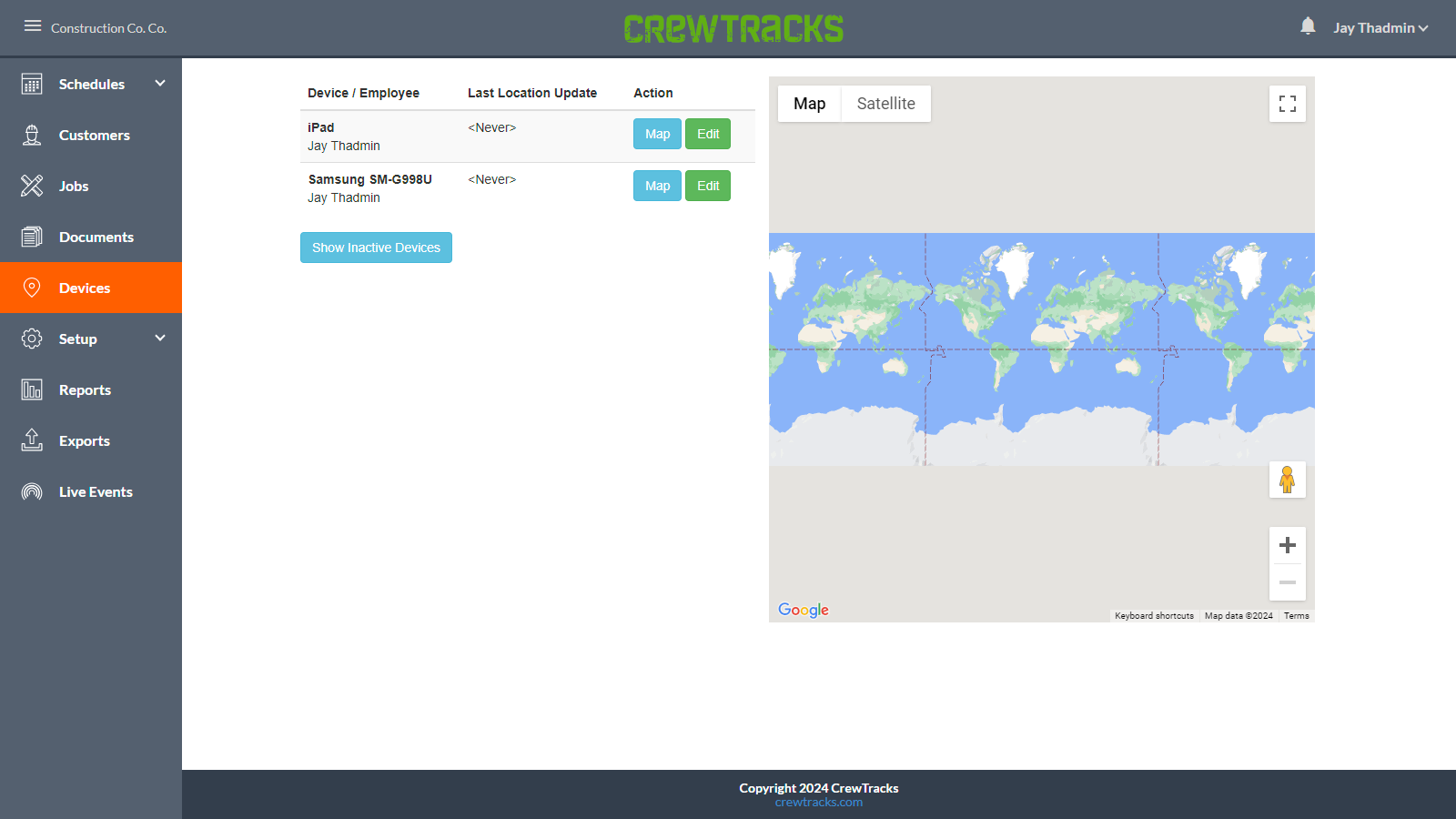Image resolution: width=1456 pixels, height=819 pixels.
Task: Click the Setup gear icon
Action: click(x=32, y=339)
